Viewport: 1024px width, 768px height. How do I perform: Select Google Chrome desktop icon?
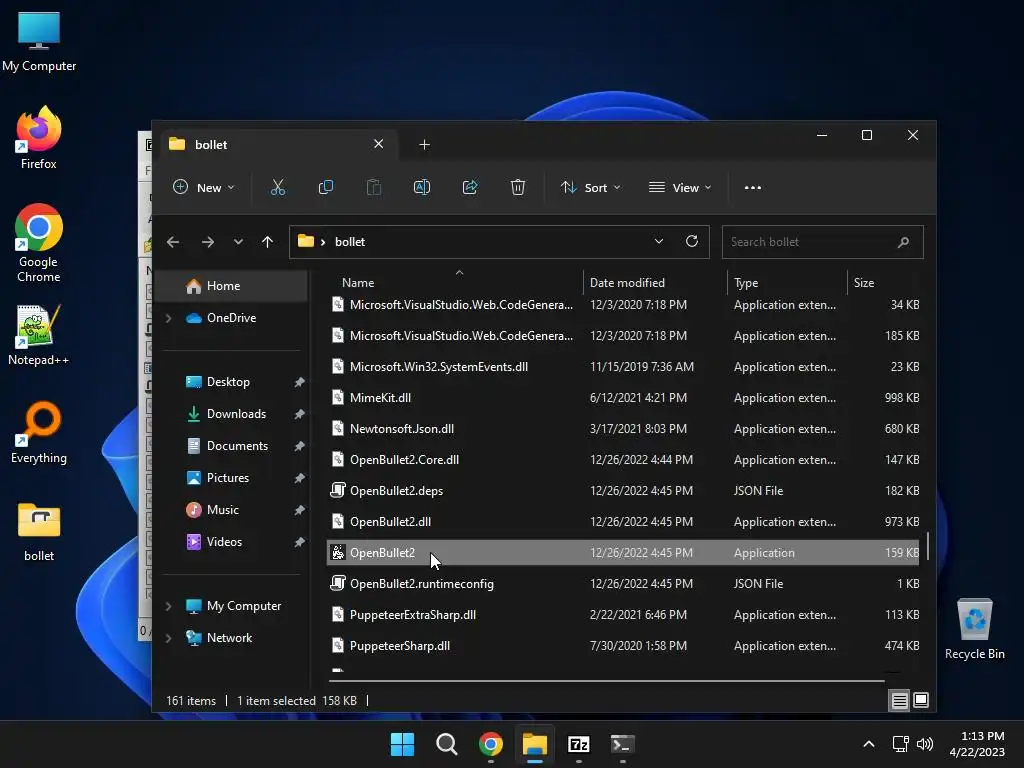39,243
